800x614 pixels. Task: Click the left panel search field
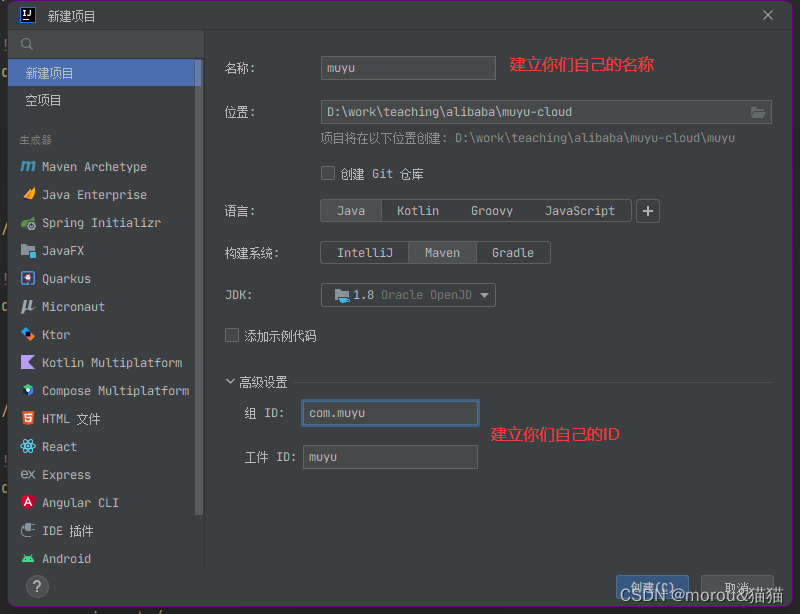106,44
